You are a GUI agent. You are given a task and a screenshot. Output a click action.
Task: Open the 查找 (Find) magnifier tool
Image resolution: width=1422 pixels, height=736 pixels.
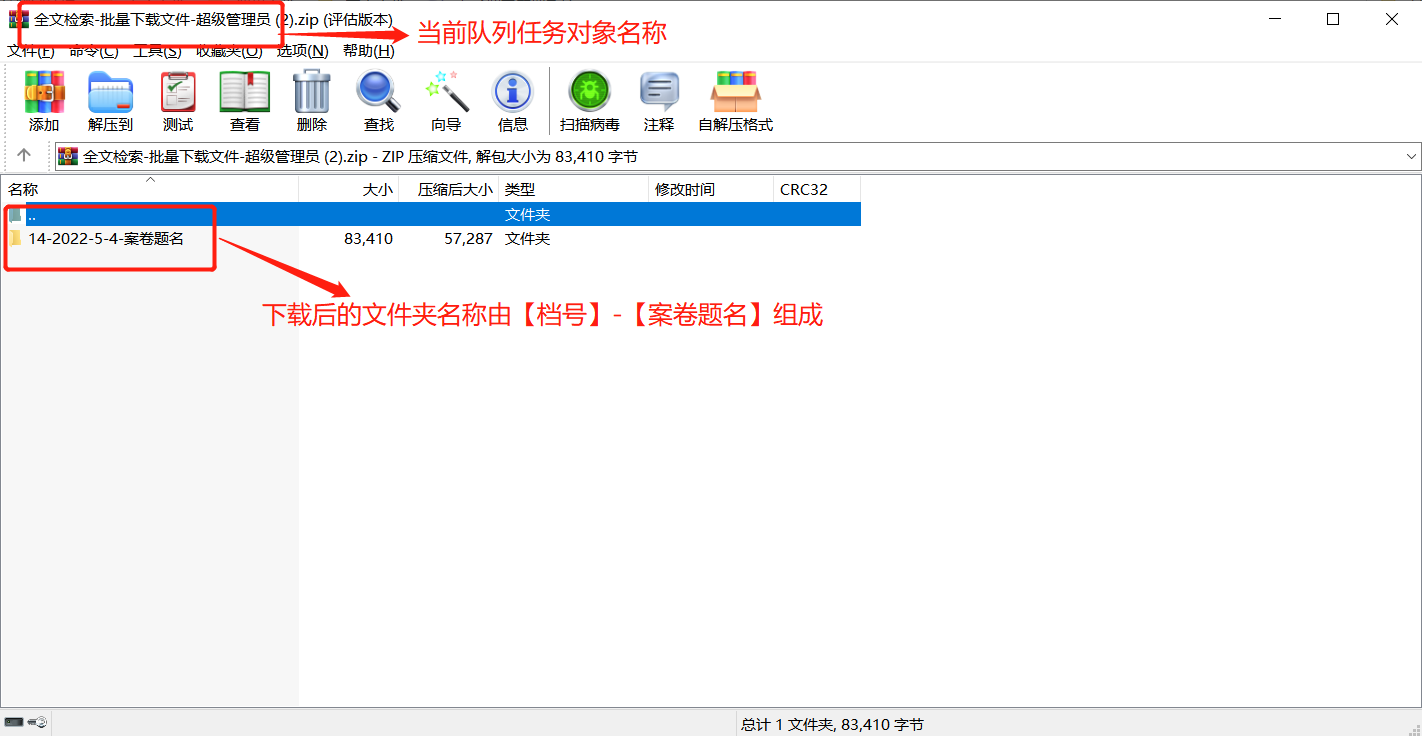pyautogui.click(x=378, y=101)
